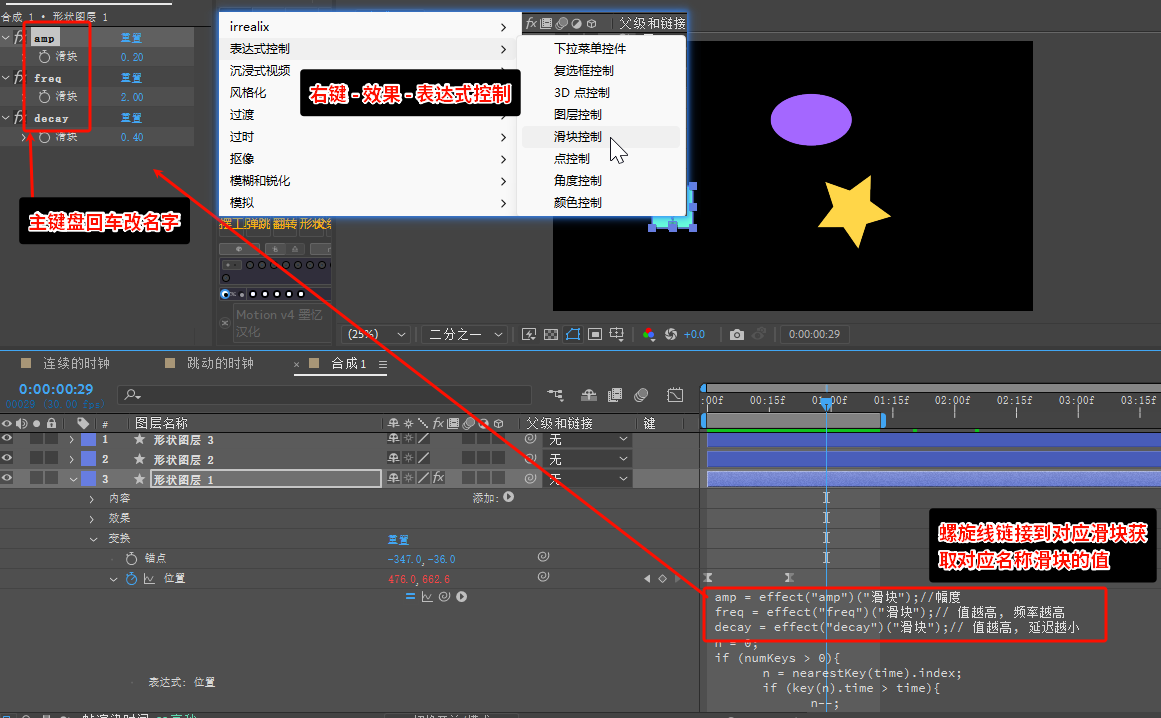Toggle visibility of 形状图层 2
The width and height of the screenshot is (1161, 718).
pos(7,459)
